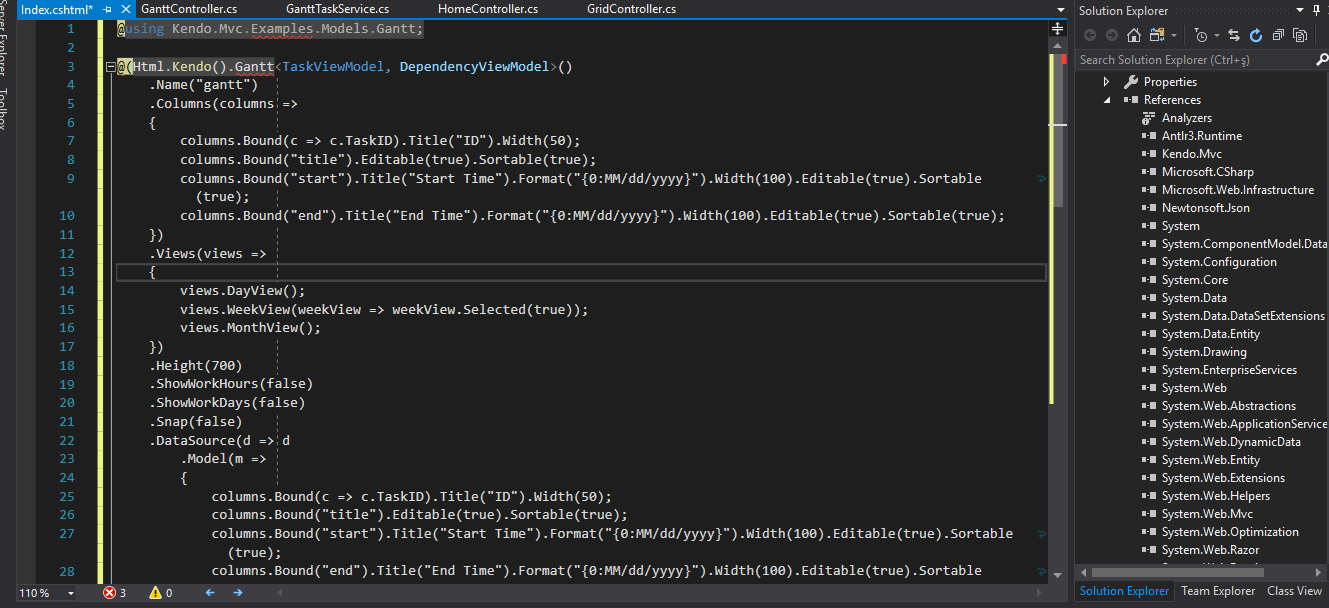Image resolution: width=1329 pixels, height=608 pixels.
Task: Switch to the GanttController.cs tab
Action: 189,9
